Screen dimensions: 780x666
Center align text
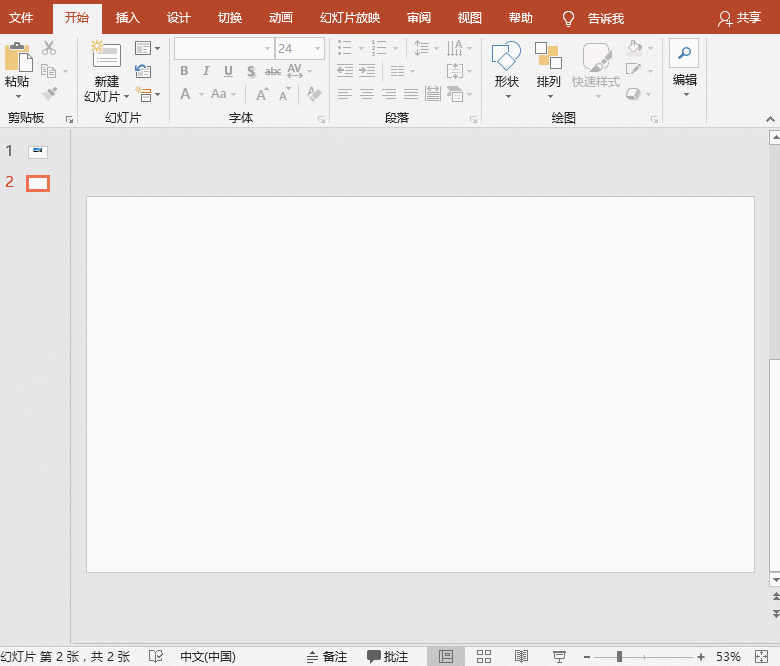(367, 94)
